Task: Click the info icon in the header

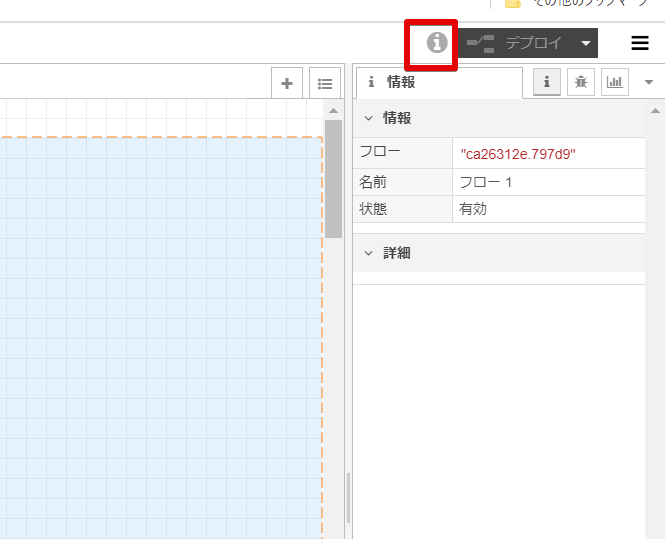Action: point(435,43)
